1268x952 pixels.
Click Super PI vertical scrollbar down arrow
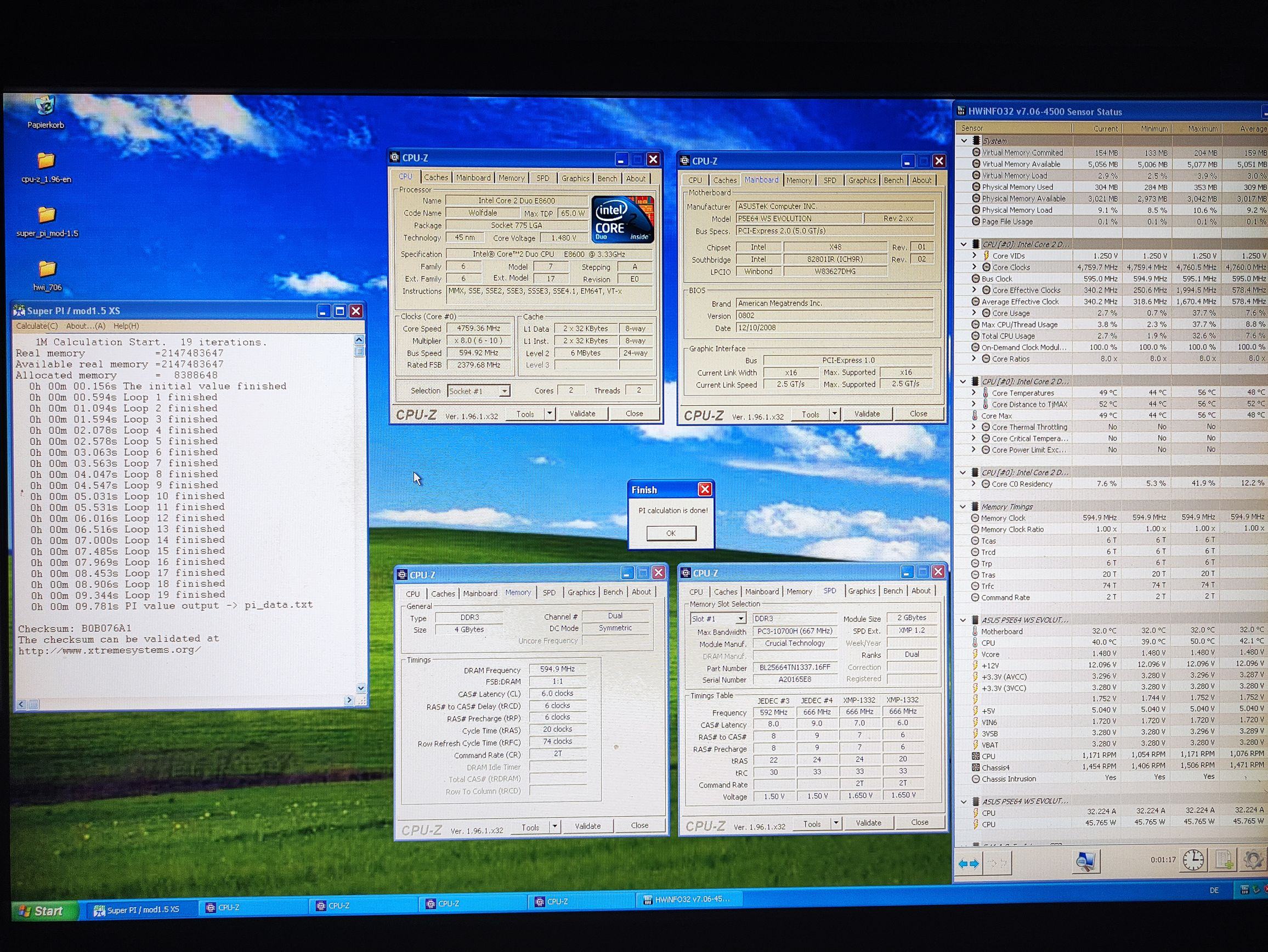(x=360, y=688)
